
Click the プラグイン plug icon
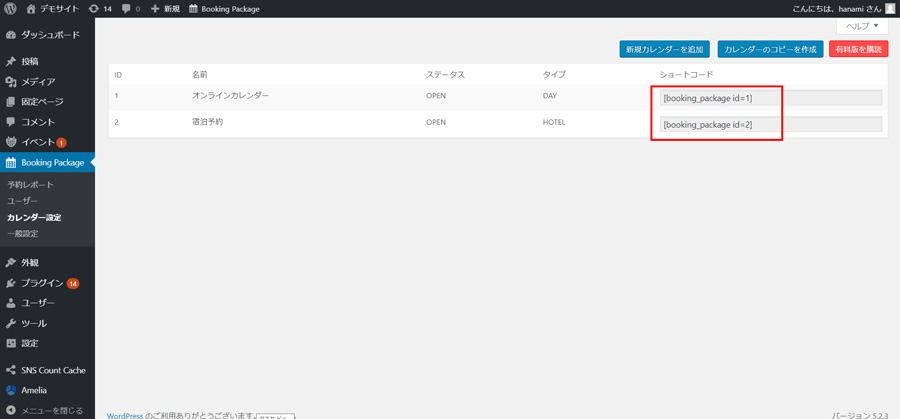[10, 283]
